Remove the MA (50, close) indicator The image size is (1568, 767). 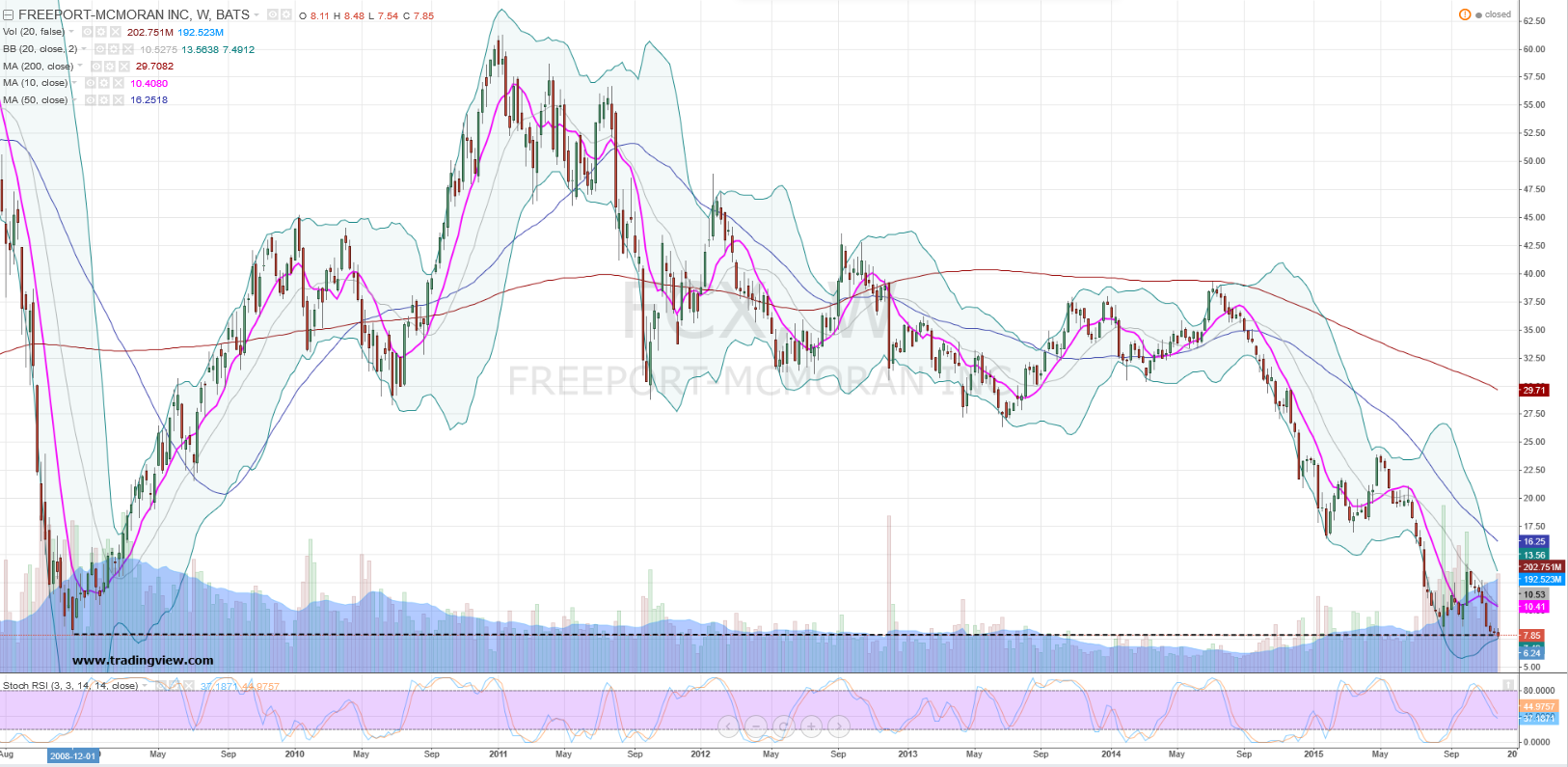click(x=118, y=100)
